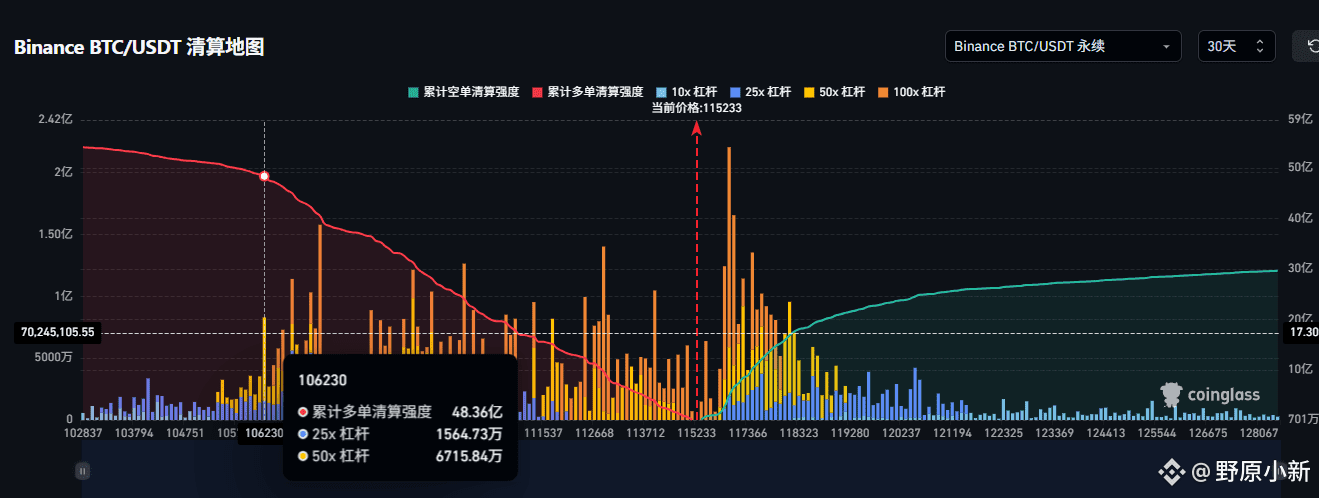This screenshot has width=1319, height=498.
Task: Click the tooltip value 48.36亿
Action: (x=476, y=411)
